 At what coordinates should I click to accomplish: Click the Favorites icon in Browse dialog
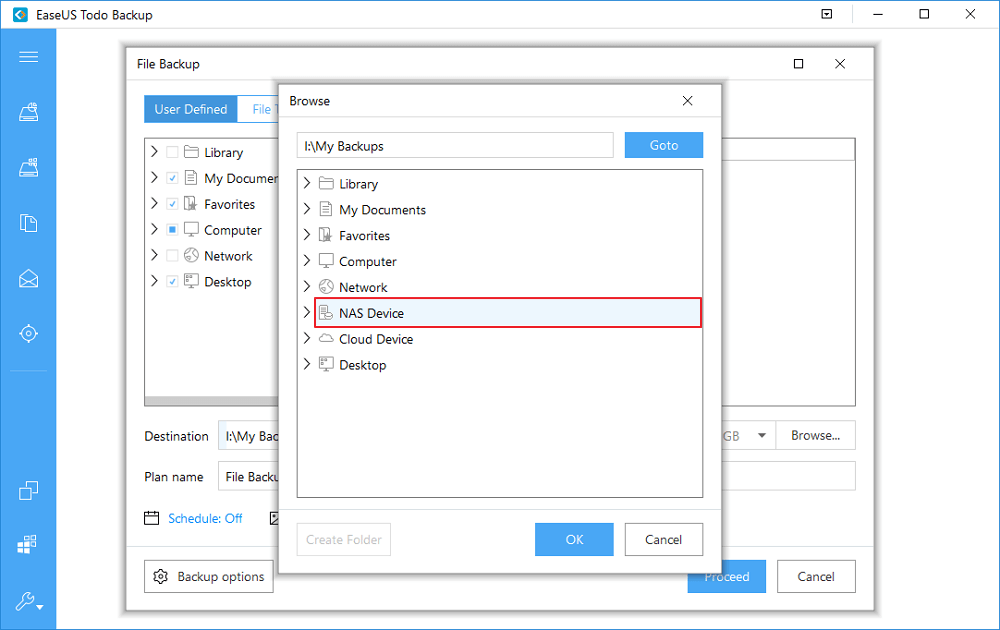pos(325,235)
